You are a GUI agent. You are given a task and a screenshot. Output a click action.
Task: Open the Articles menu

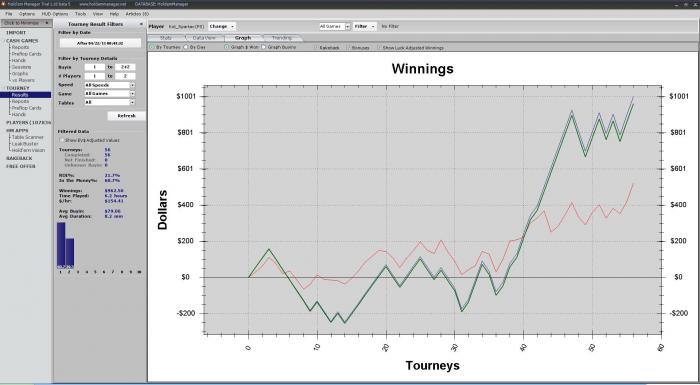pos(137,14)
